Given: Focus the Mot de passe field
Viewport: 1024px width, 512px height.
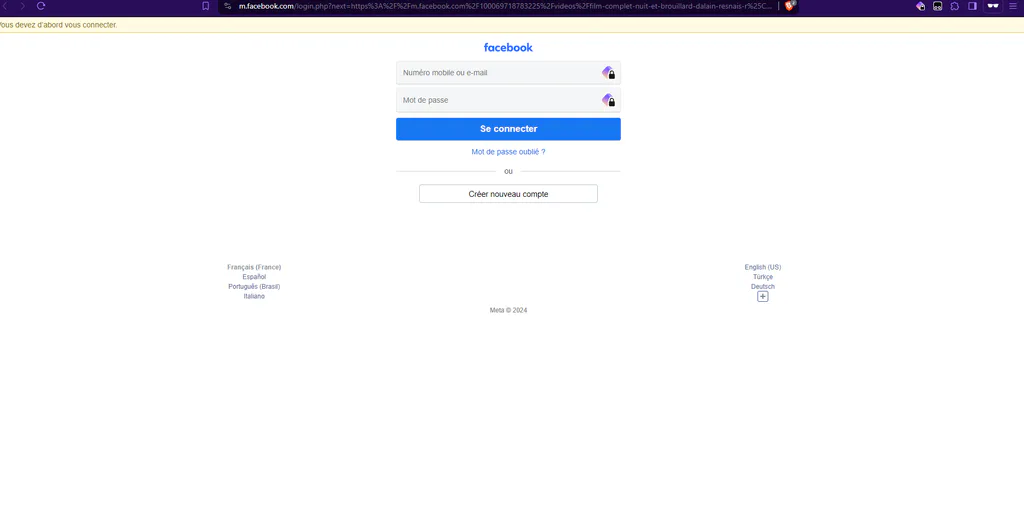Looking at the screenshot, I should tap(508, 100).
